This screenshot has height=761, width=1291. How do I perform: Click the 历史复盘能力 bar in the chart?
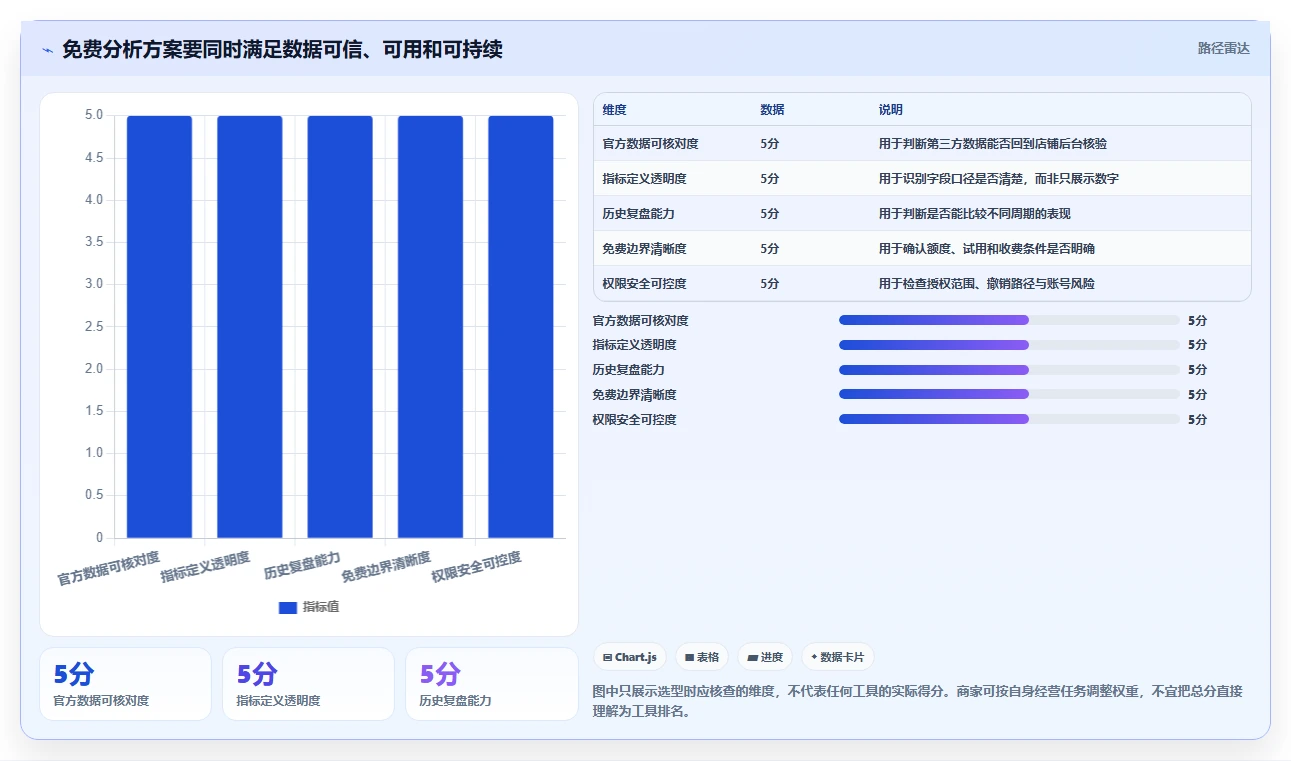coord(340,327)
